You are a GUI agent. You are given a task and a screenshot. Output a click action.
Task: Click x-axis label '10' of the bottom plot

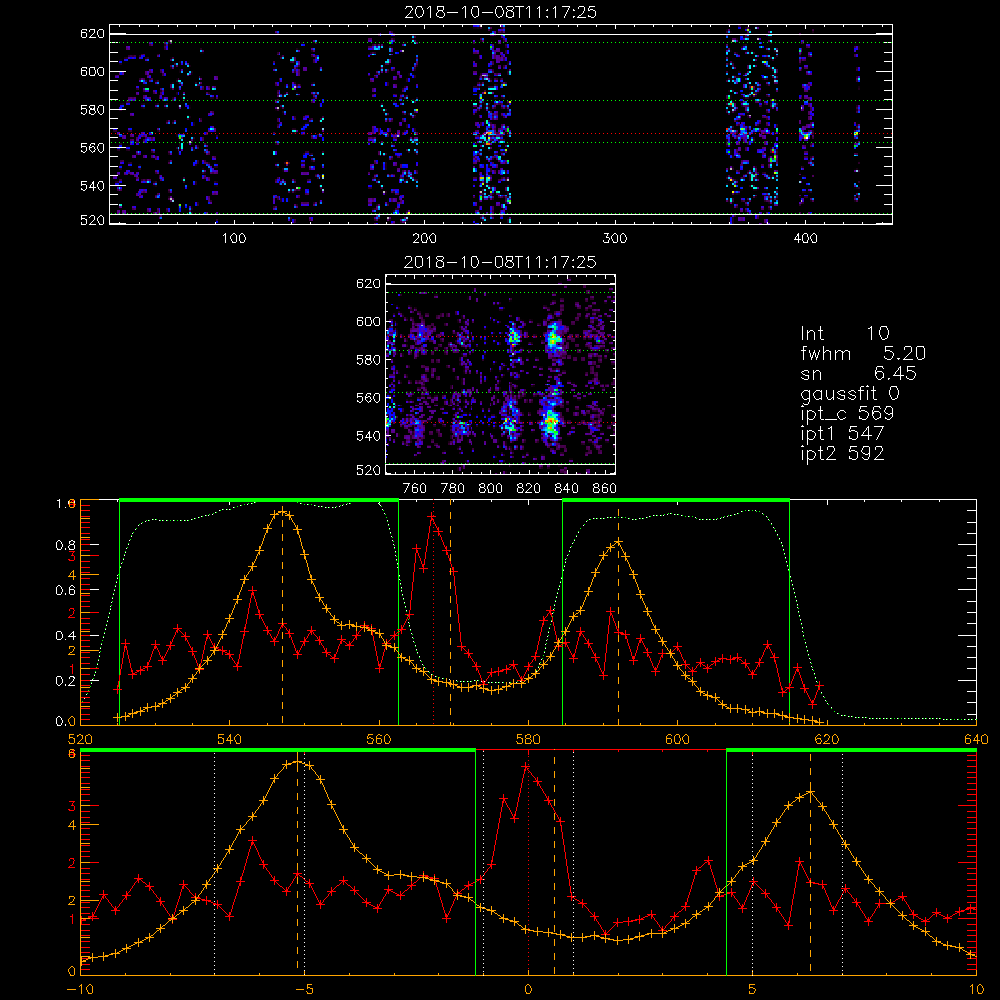(x=976, y=990)
